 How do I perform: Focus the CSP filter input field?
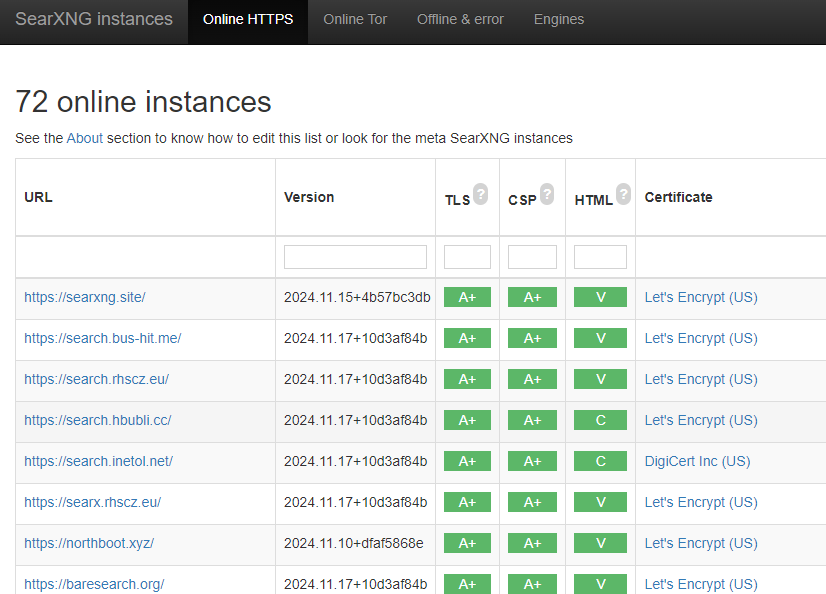(532, 257)
